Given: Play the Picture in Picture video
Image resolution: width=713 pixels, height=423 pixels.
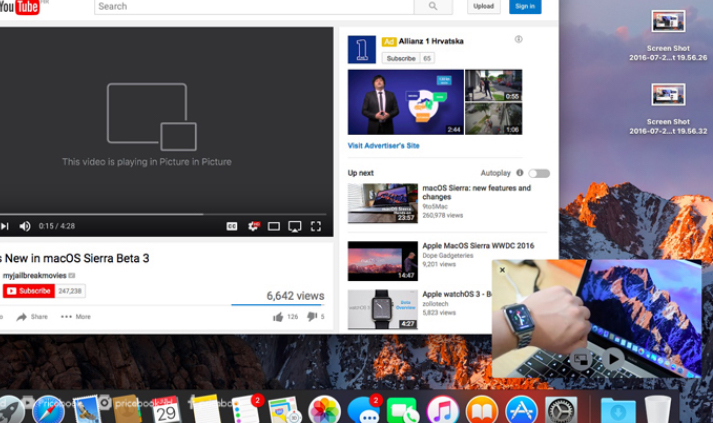Looking at the screenshot, I should (613, 359).
